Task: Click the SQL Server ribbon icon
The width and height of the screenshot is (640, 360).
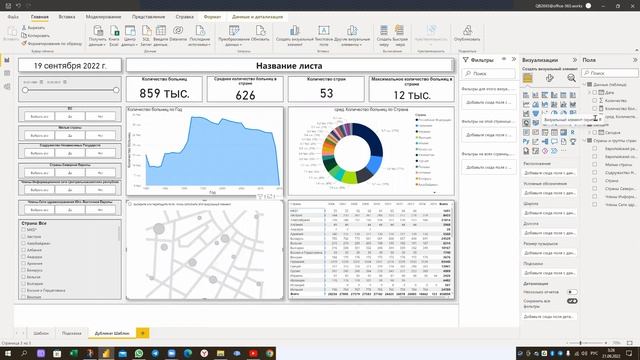Action: (x=146, y=31)
